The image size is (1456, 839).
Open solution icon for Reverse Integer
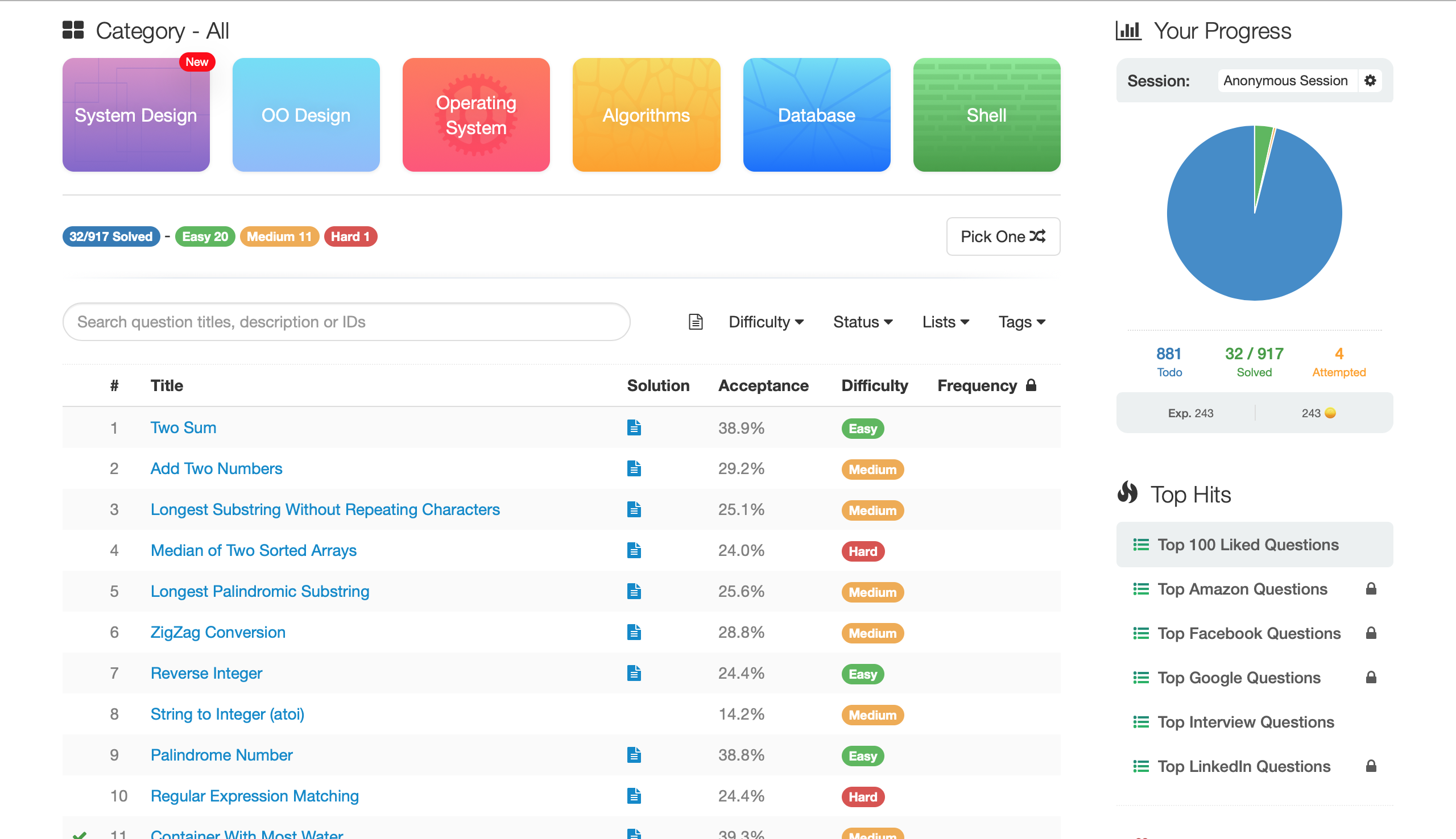634,673
